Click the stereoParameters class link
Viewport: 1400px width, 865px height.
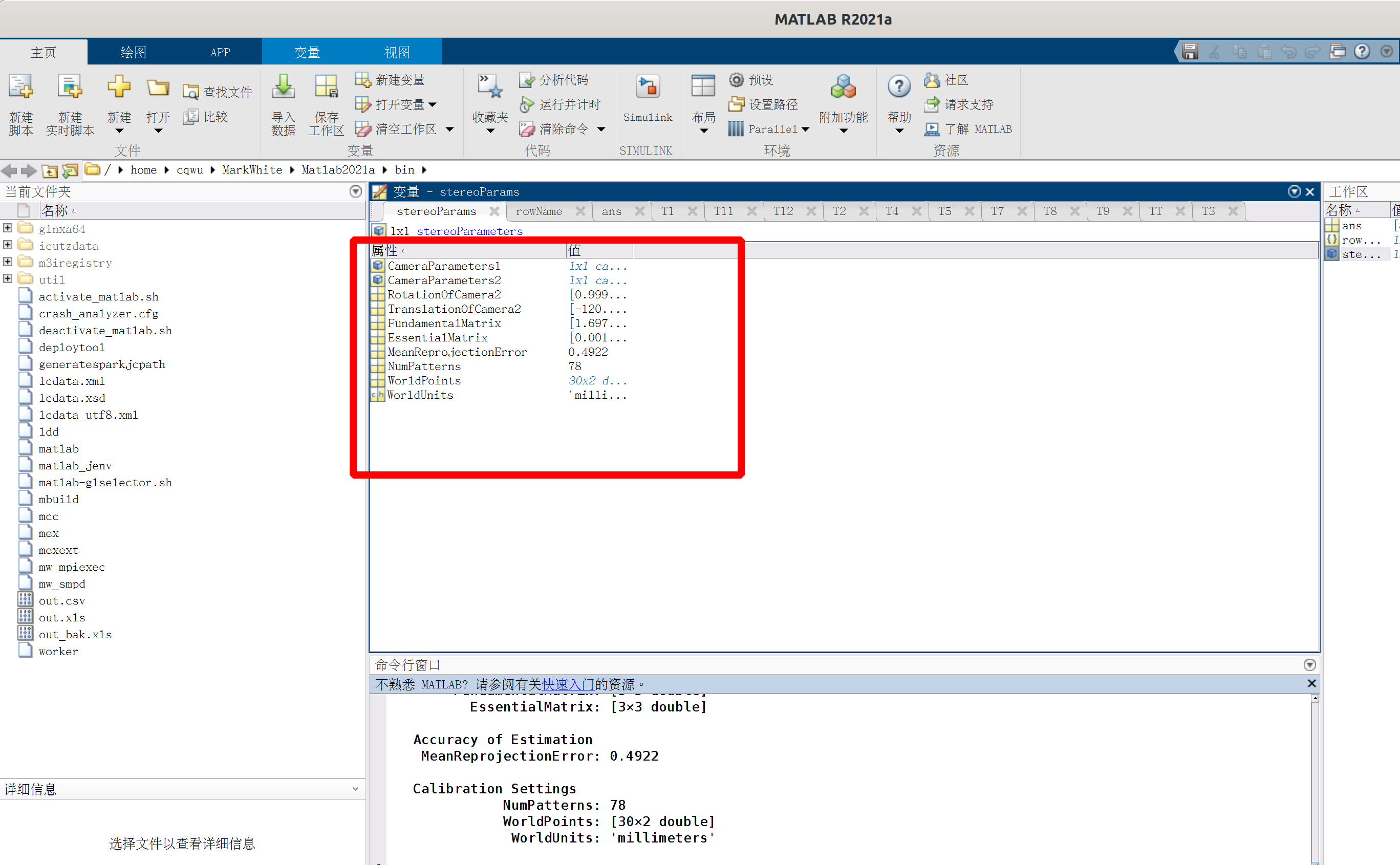coord(469,231)
